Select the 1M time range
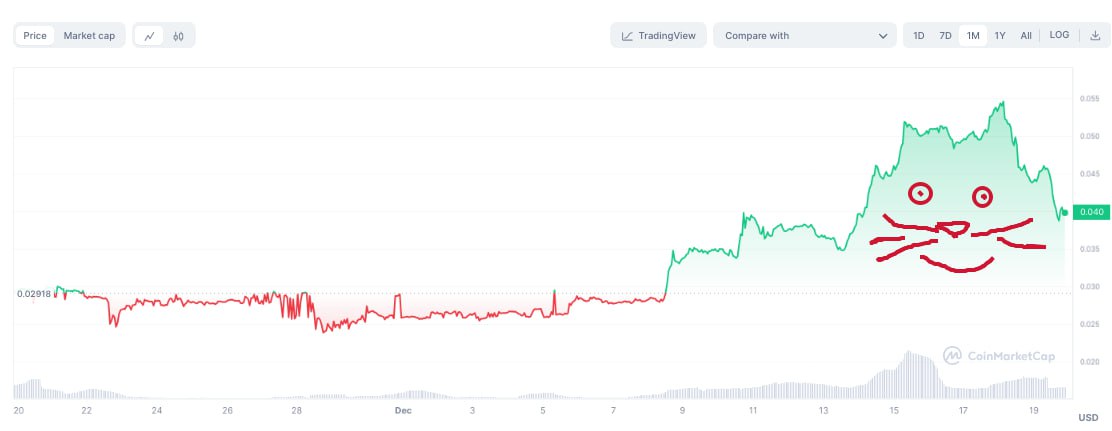 [973, 36]
